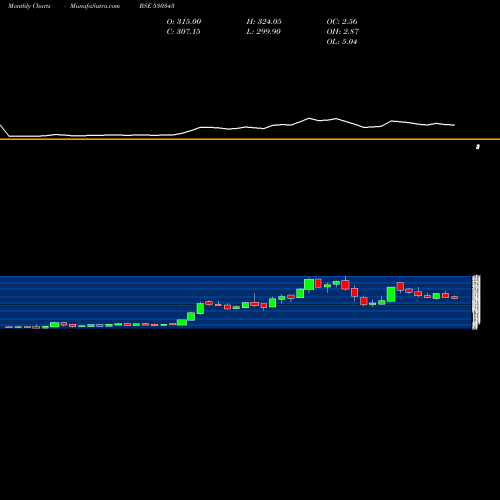The width and height of the screenshot is (500, 500).
Task: Click the MunafaSutra.com label
Action: click(95, 6)
